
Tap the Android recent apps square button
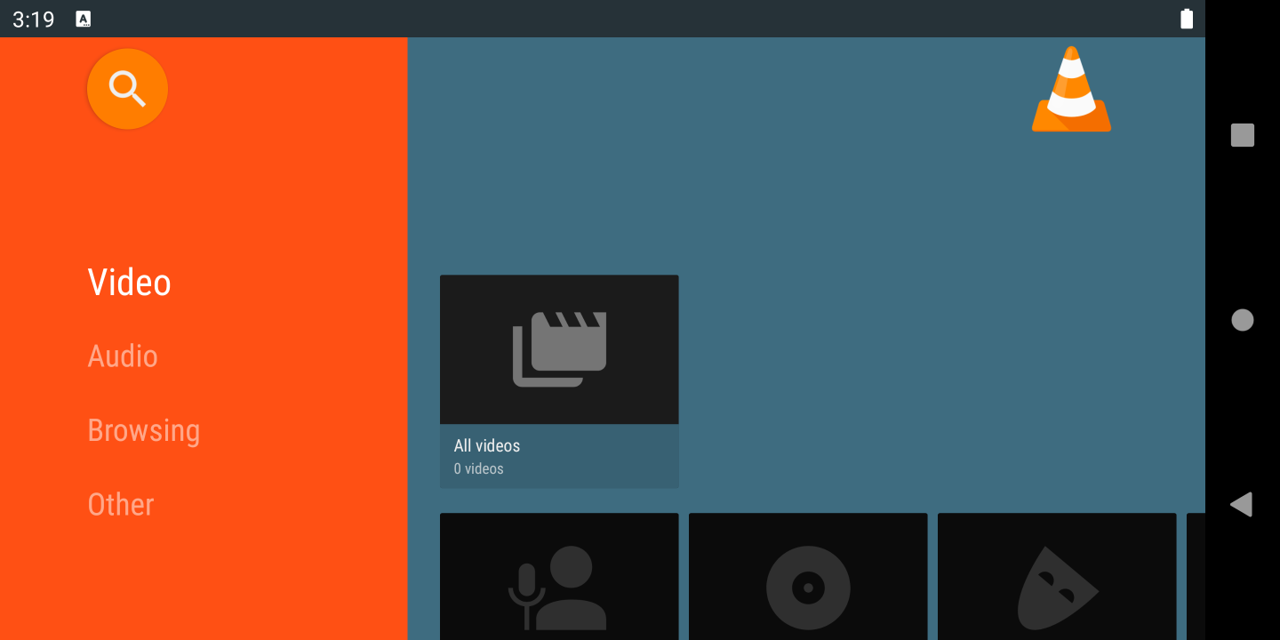(1242, 135)
